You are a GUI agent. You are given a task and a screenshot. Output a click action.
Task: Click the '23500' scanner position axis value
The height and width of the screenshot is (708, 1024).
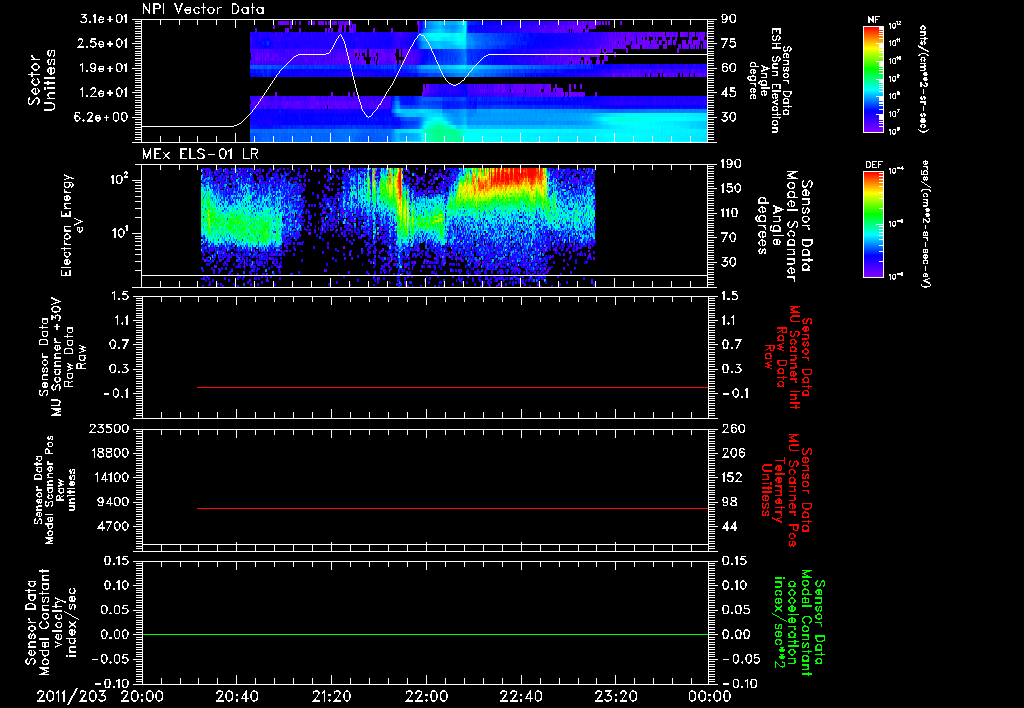pyautogui.click(x=109, y=429)
